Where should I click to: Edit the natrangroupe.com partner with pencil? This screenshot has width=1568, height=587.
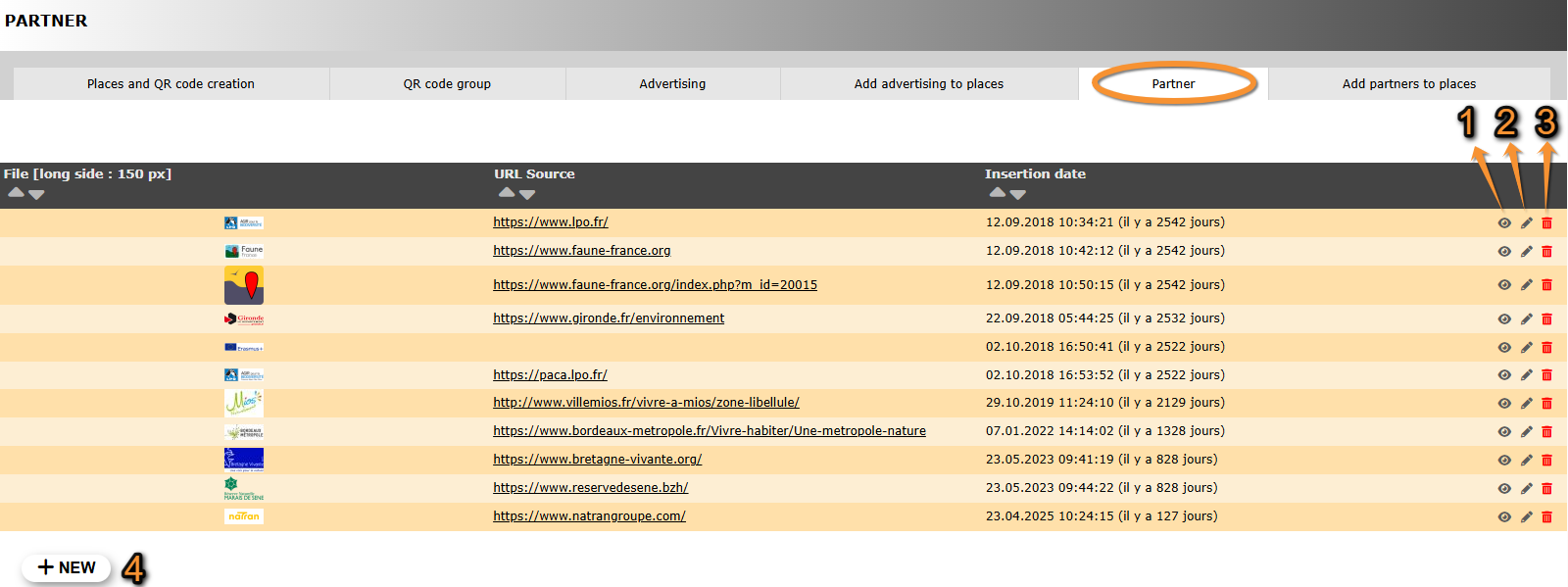(x=1526, y=517)
